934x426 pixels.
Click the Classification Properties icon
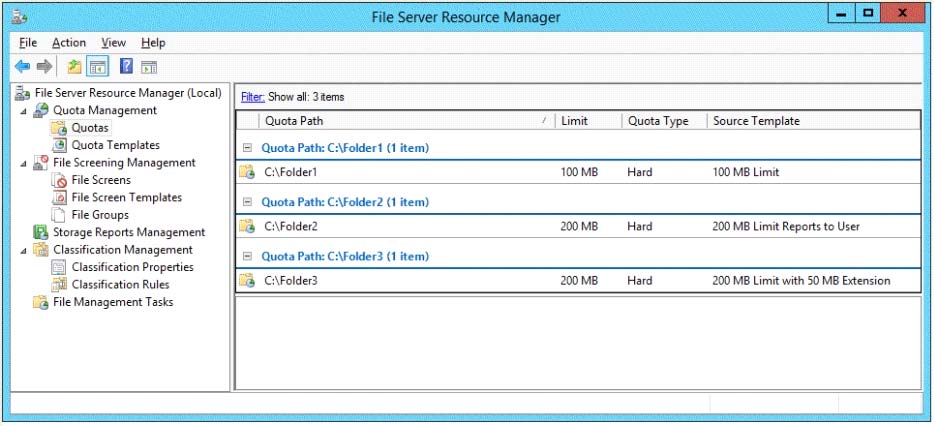point(59,267)
